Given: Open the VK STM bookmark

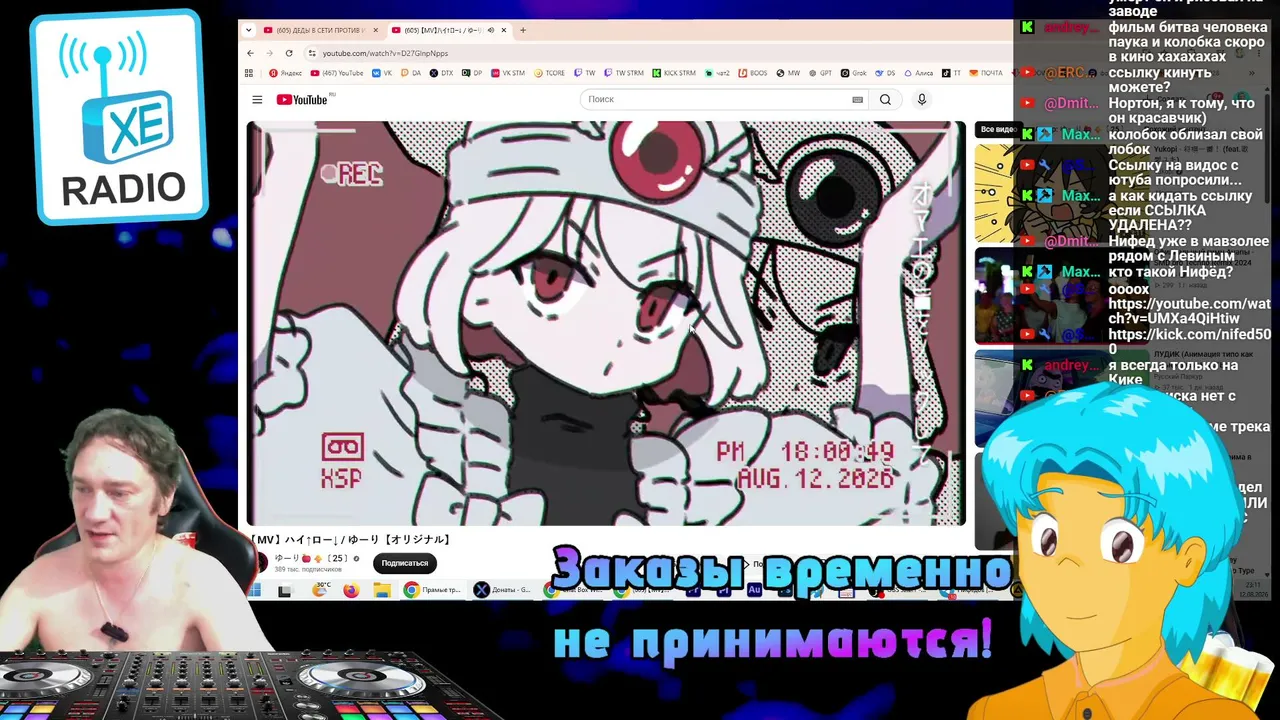Looking at the screenshot, I should 507,73.
